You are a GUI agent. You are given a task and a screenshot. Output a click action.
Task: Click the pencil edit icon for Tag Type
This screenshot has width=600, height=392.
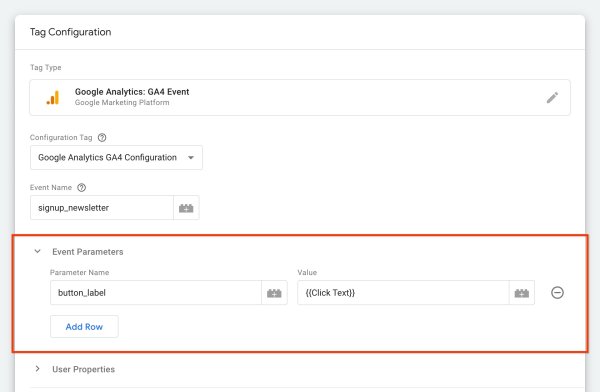click(552, 98)
